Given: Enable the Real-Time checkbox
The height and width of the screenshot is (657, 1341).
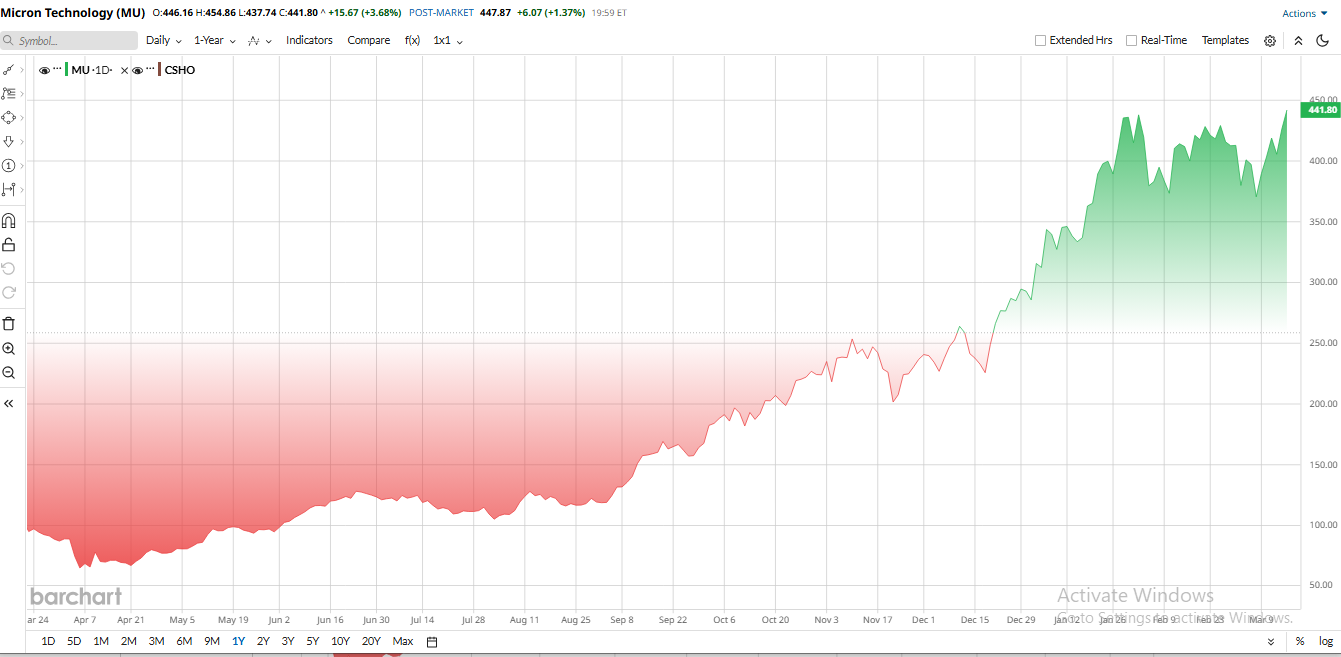Looking at the screenshot, I should pos(1131,41).
